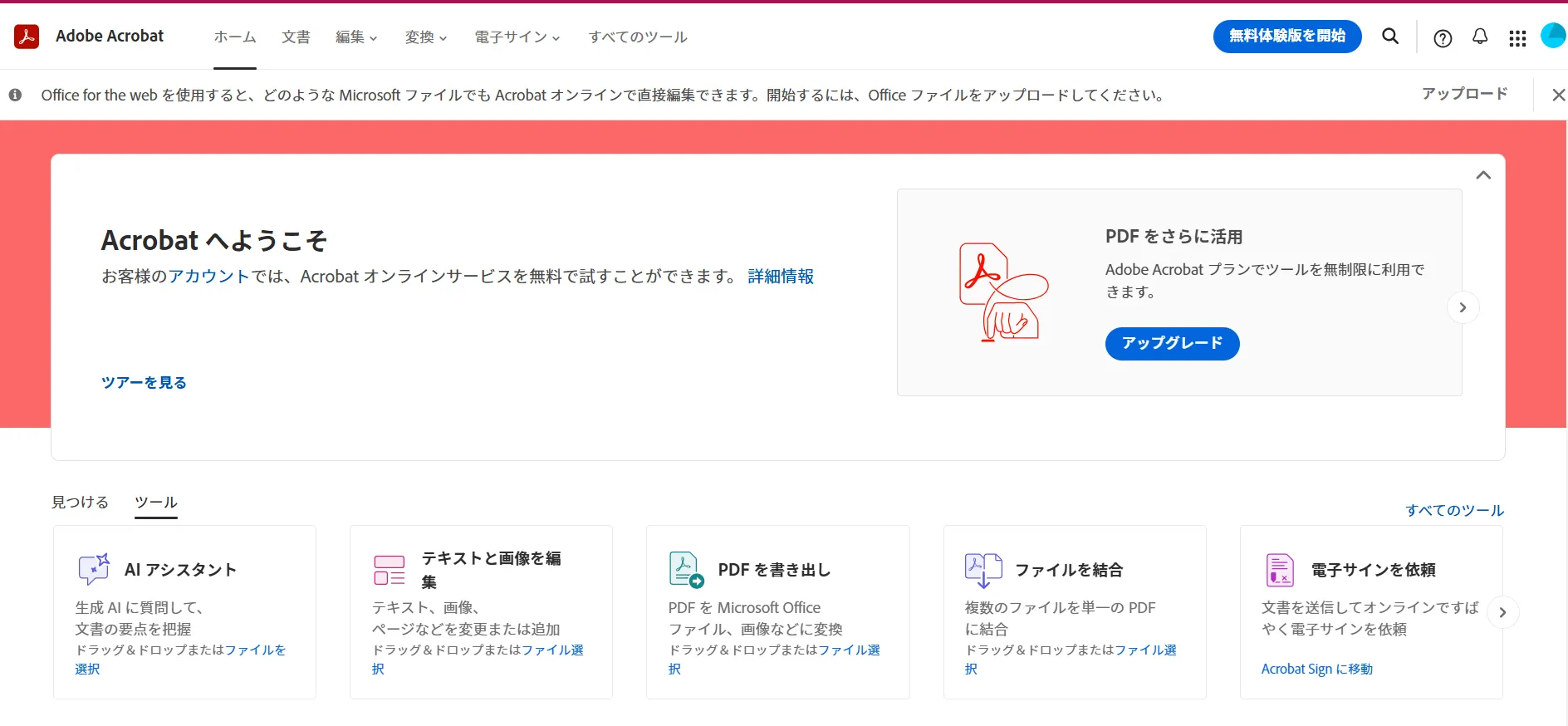Dismiss the Office for the web banner
1568x726 pixels.
click(1558, 95)
